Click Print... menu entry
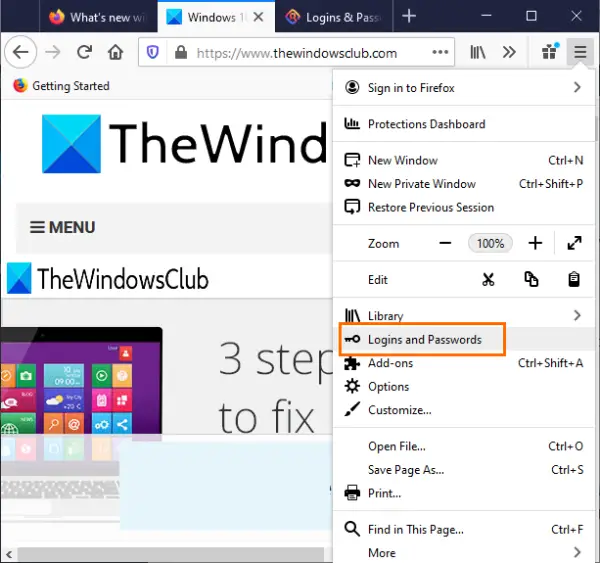 pos(463,493)
